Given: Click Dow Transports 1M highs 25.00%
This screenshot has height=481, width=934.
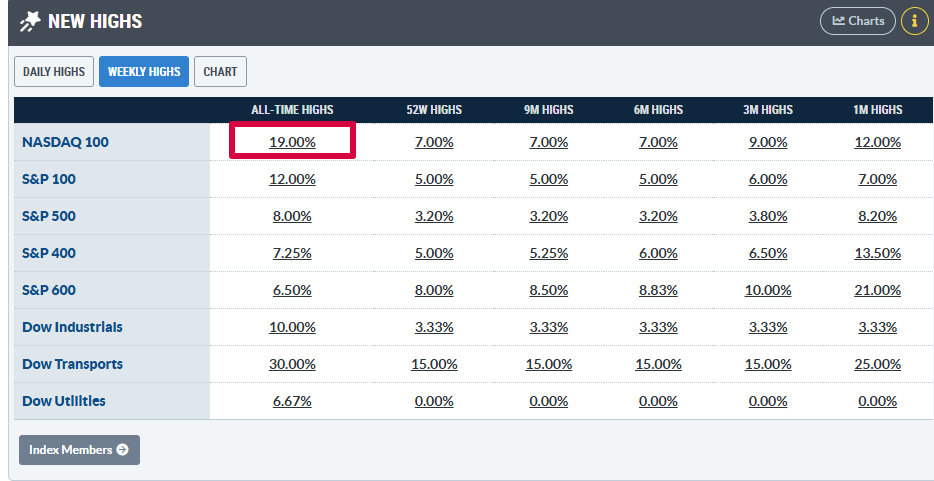Looking at the screenshot, I should 878,364.
